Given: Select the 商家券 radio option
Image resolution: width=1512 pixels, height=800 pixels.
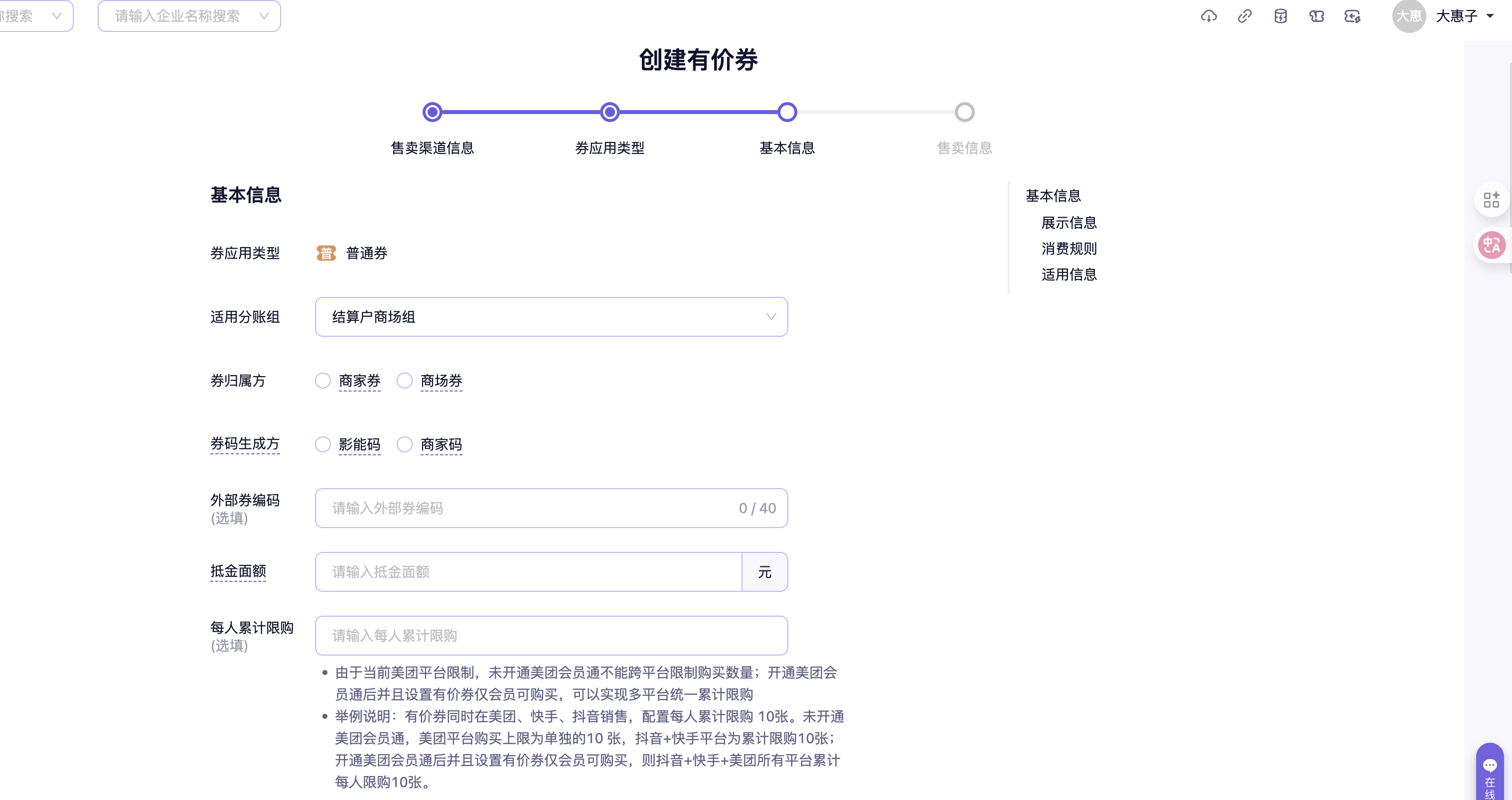Looking at the screenshot, I should pyautogui.click(x=323, y=381).
